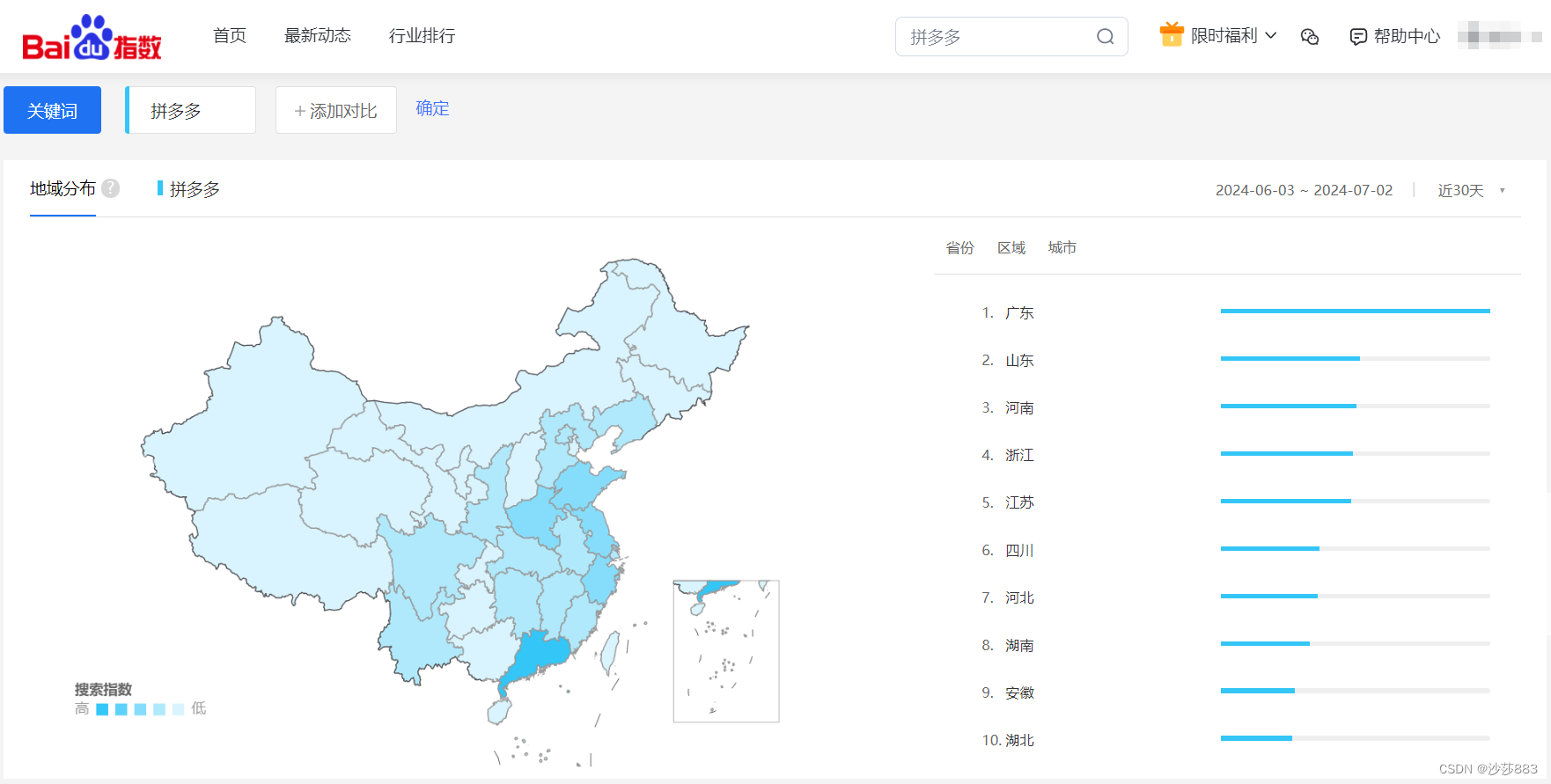Click the 湖北 row in the ranking
The image size is (1551, 784).
[1236, 740]
